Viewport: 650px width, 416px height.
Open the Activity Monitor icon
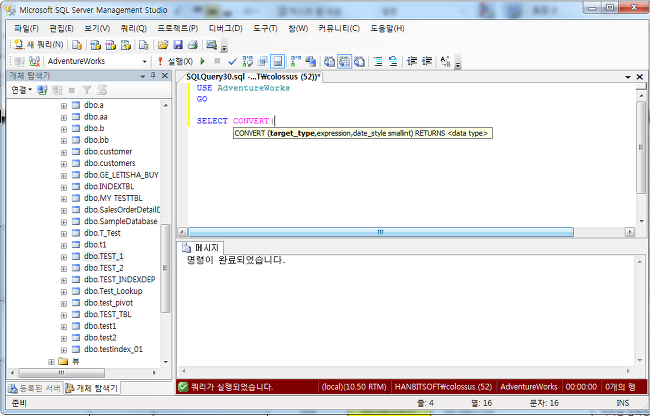(211, 45)
